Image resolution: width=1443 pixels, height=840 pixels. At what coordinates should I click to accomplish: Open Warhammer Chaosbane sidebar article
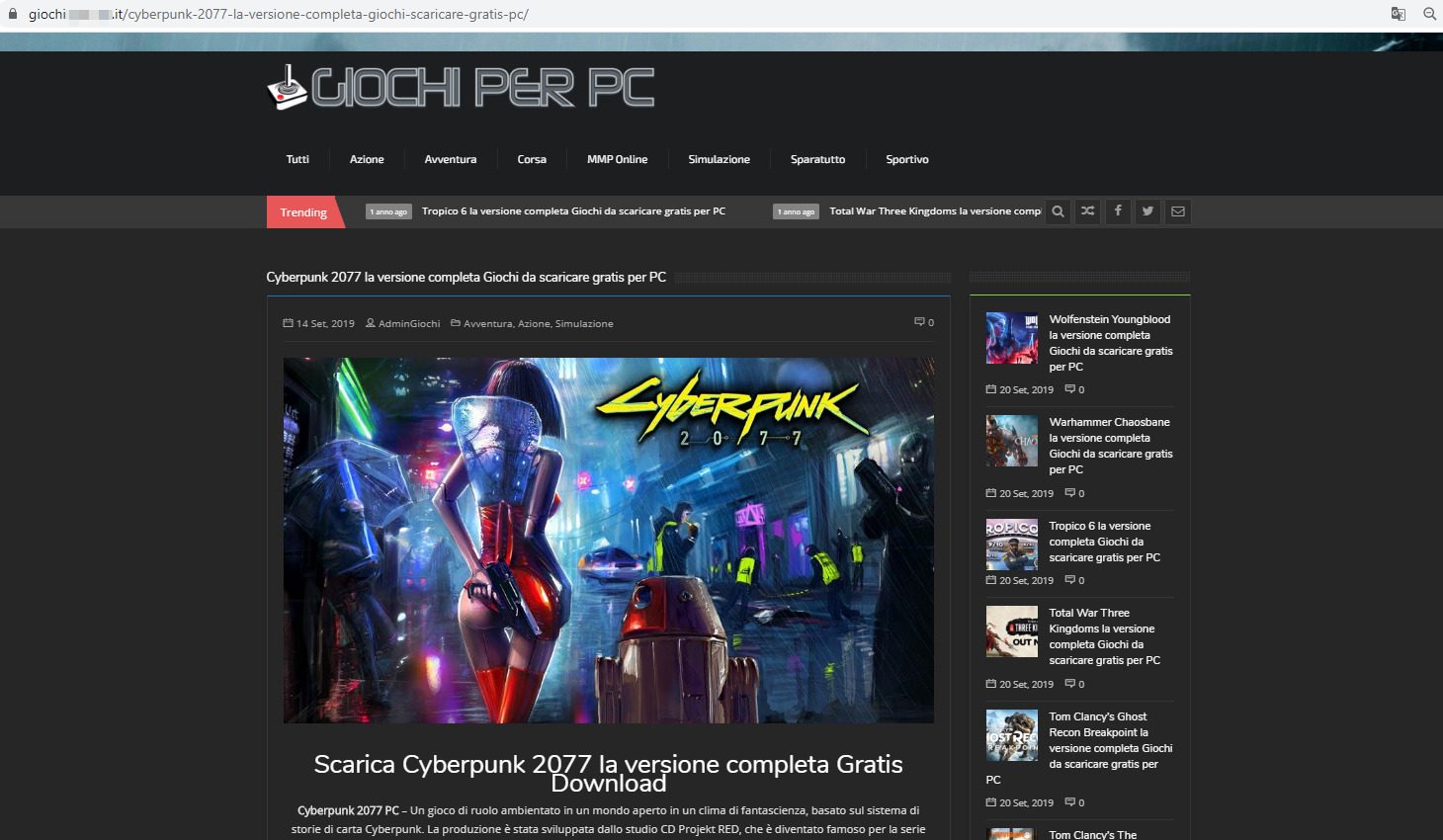point(1111,446)
